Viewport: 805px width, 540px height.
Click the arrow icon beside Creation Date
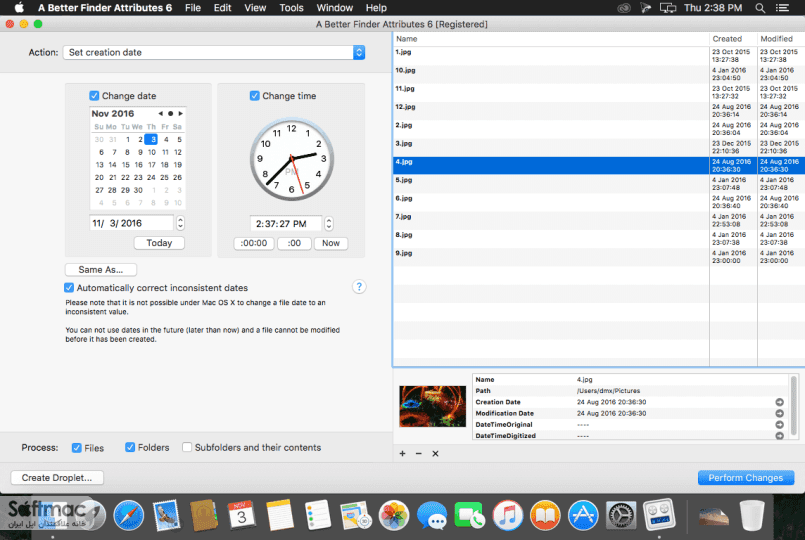[x=779, y=402]
